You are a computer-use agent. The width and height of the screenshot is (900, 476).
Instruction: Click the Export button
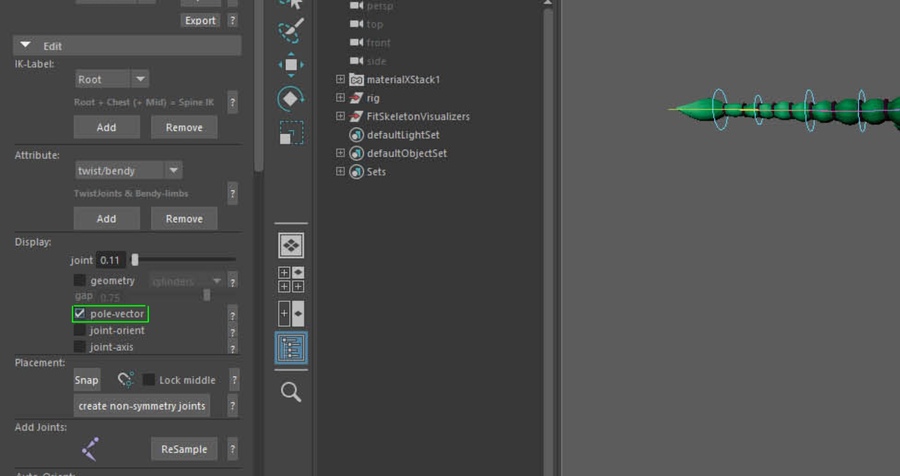click(200, 21)
